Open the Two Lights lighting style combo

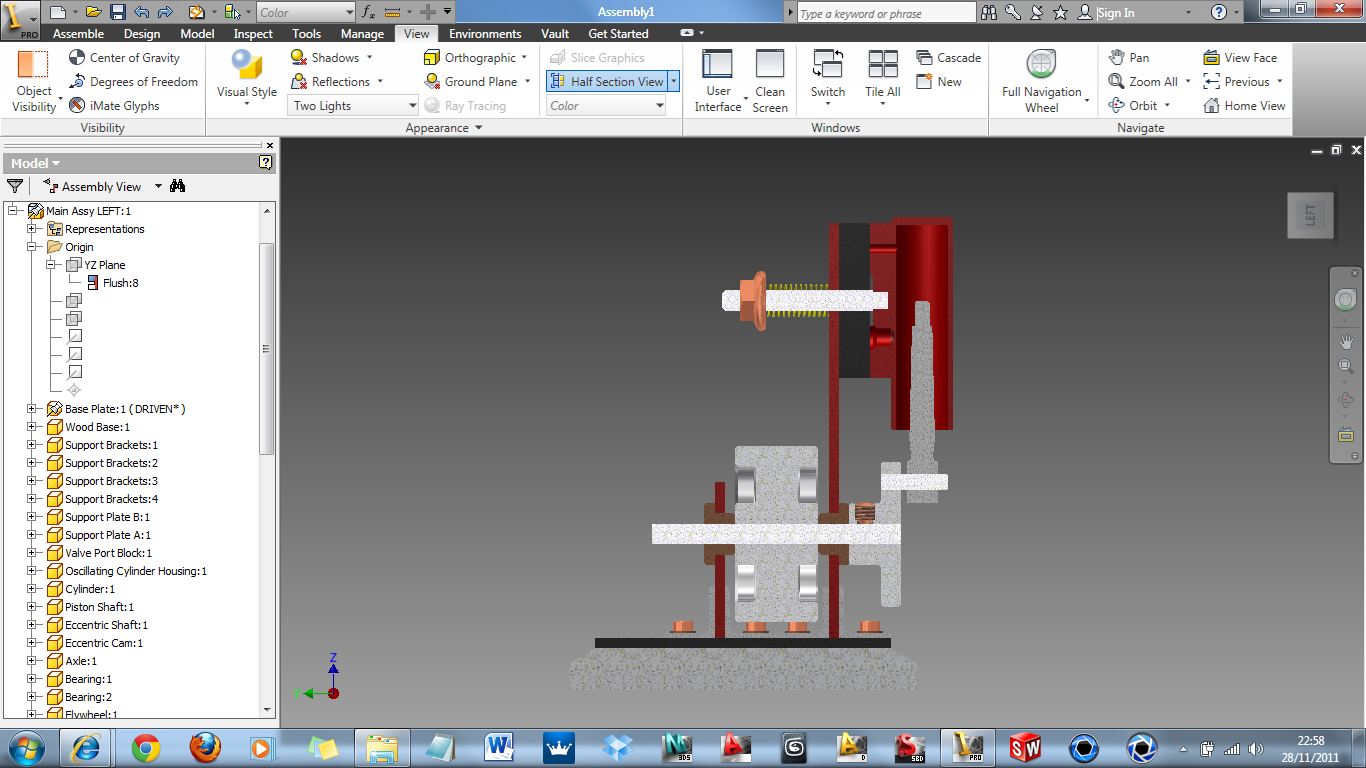pos(354,105)
